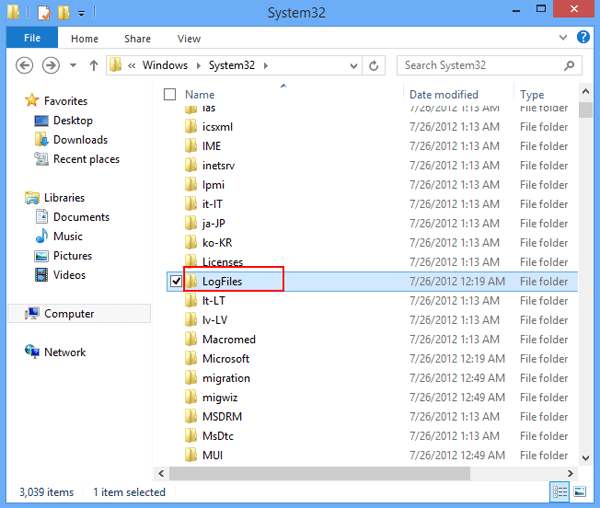Click Windows in the address breadcrumb
Viewport: 600px width, 508px height.
(165, 65)
